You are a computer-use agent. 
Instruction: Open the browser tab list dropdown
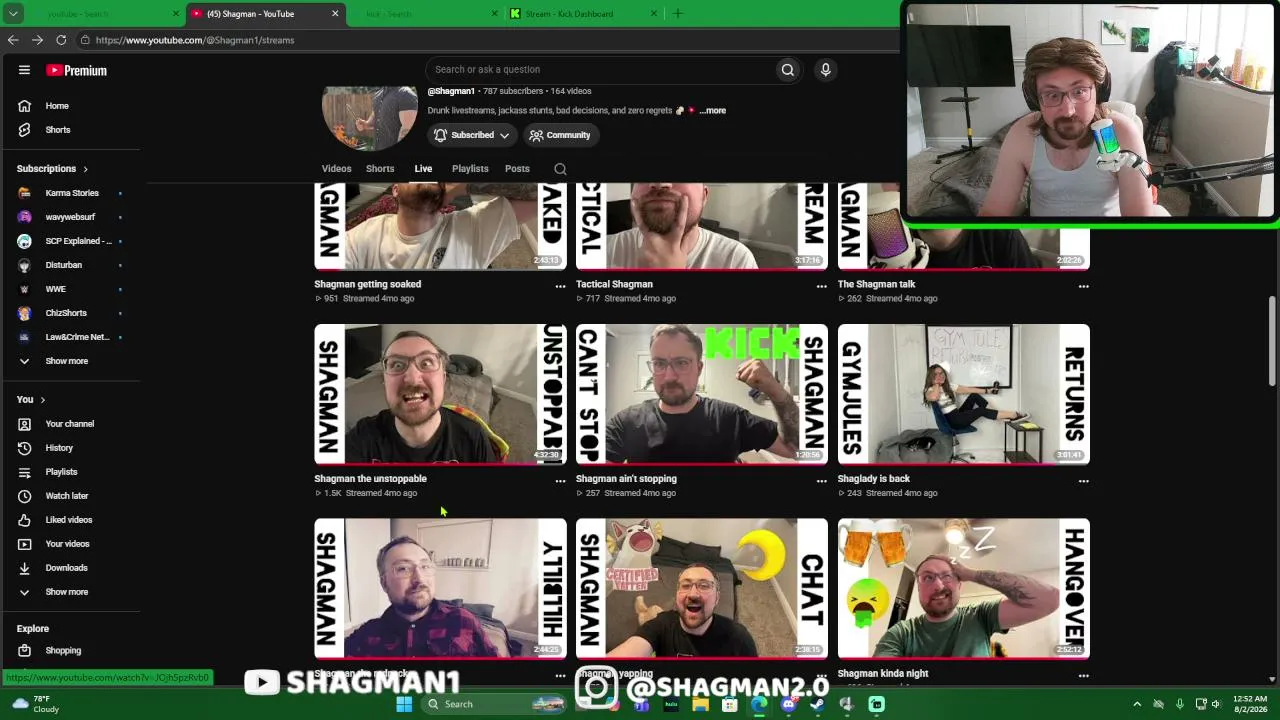(x=13, y=14)
